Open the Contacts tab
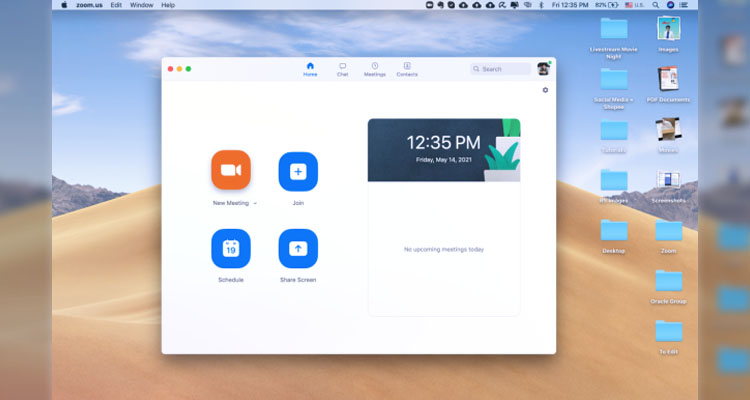Viewport: 750px width, 400px height. 407,69
